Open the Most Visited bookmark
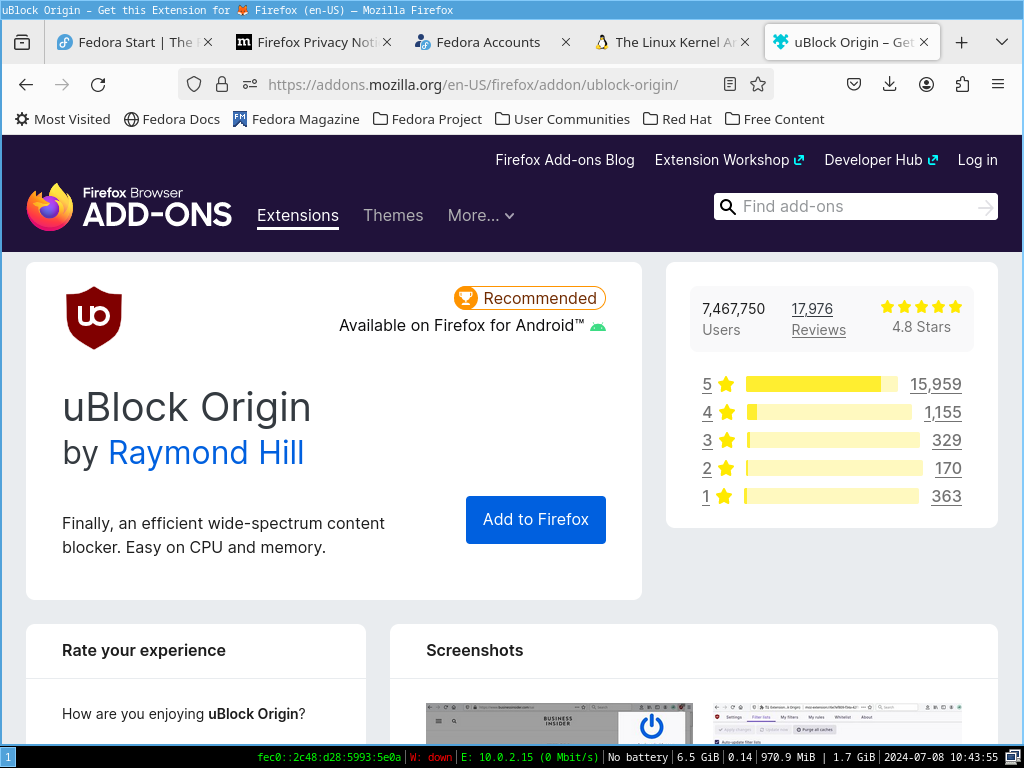Screen dimensions: 1024x768 63,120
